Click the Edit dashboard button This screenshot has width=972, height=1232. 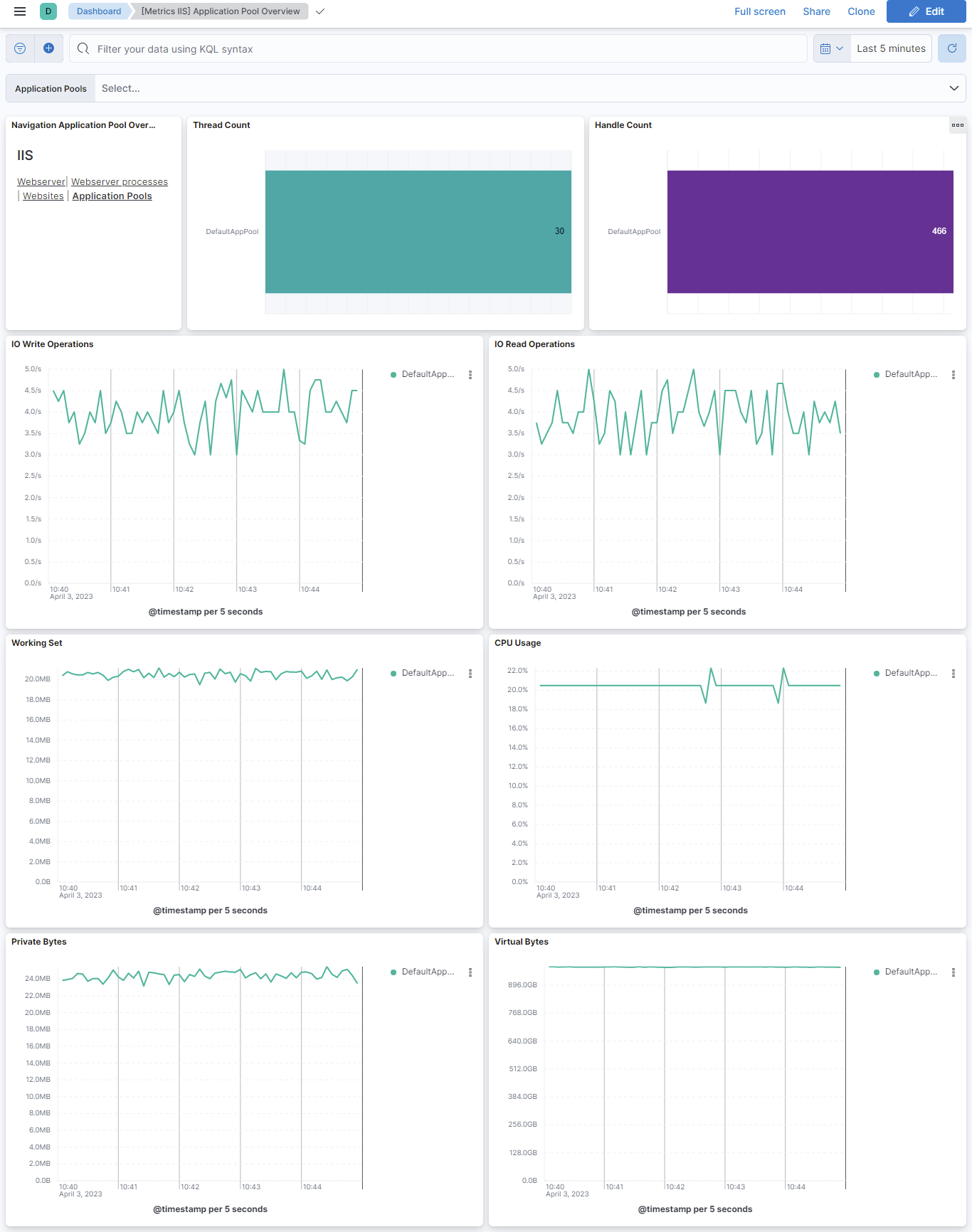tap(926, 11)
